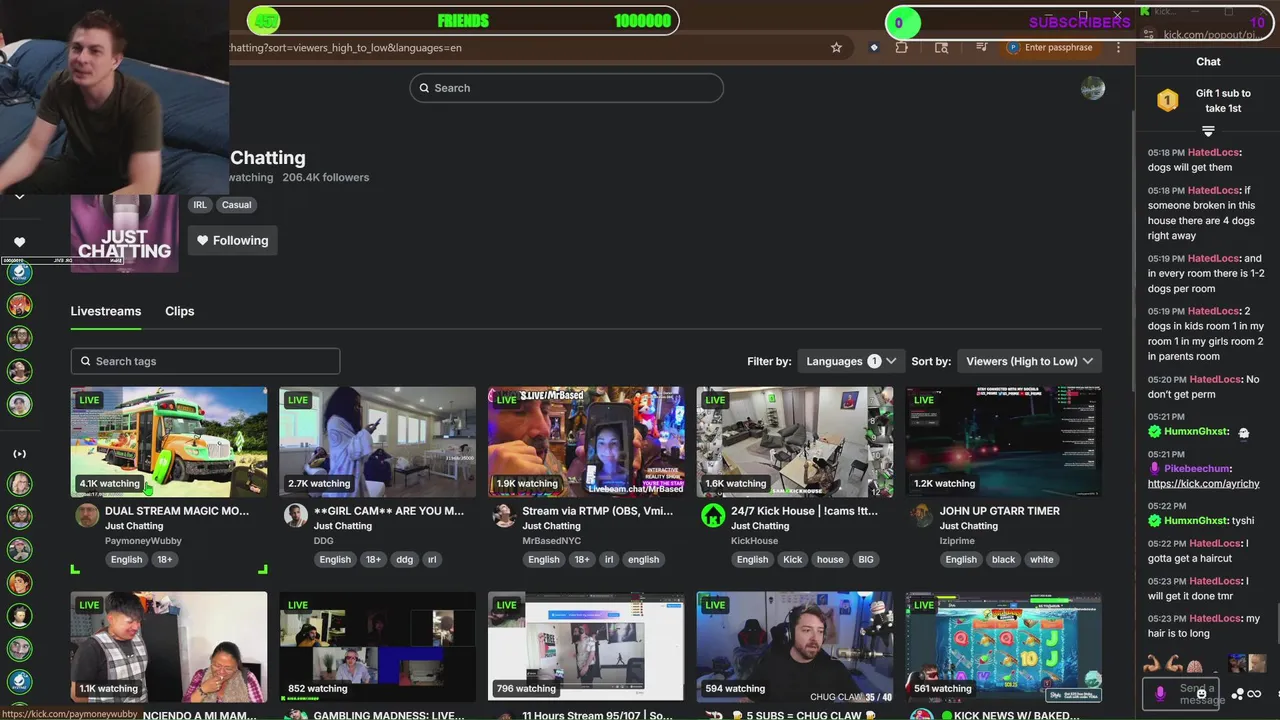Screen dimensions: 1280x720
Task: Click the ddg tag under GIRL CAM stream
Action: coord(404,560)
